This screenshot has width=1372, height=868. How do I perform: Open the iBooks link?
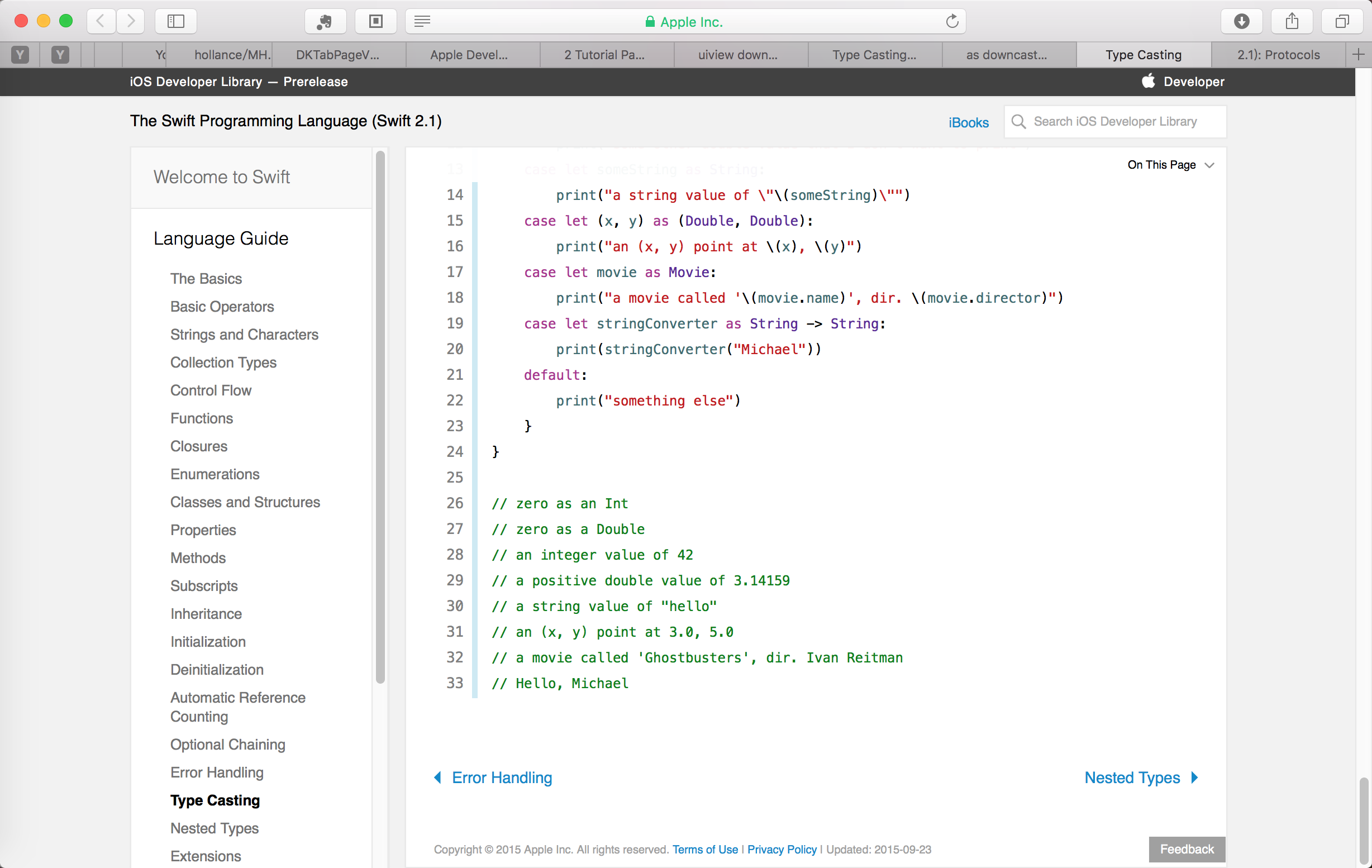(x=968, y=122)
